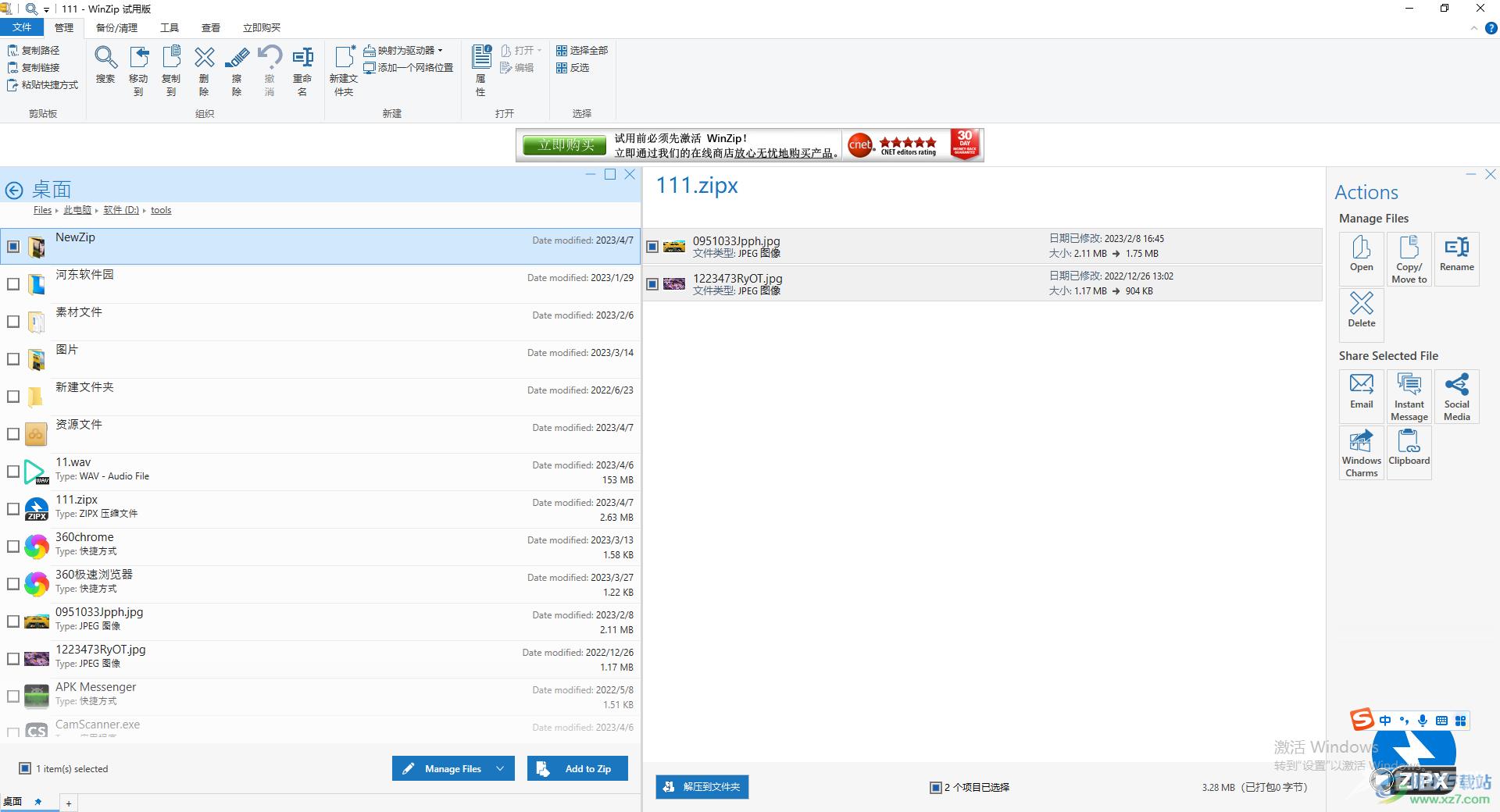Select the 360chrome shortcut row
Screen dimensions: 1500x812
point(320,547)
